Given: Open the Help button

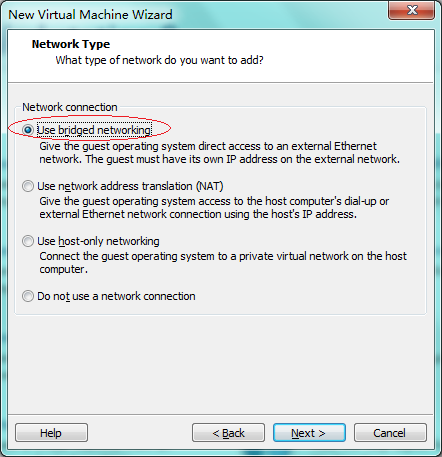Looking at the screenshot, I should click(51, 433).
